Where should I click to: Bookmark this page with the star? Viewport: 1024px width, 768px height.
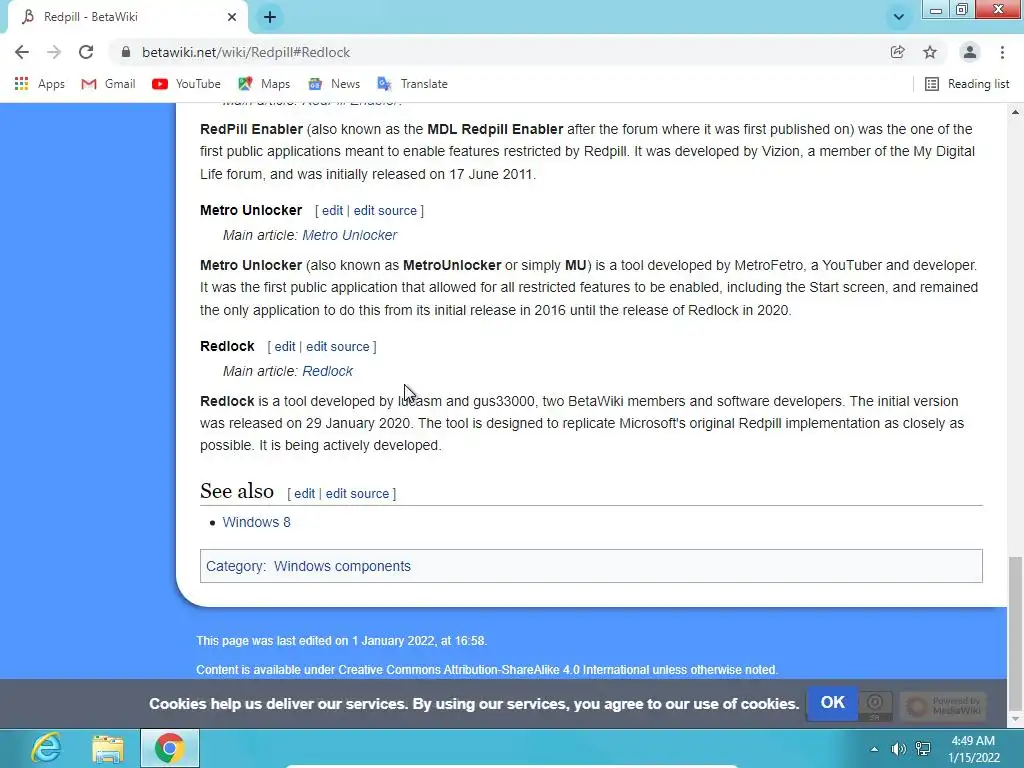coord(930,52)
